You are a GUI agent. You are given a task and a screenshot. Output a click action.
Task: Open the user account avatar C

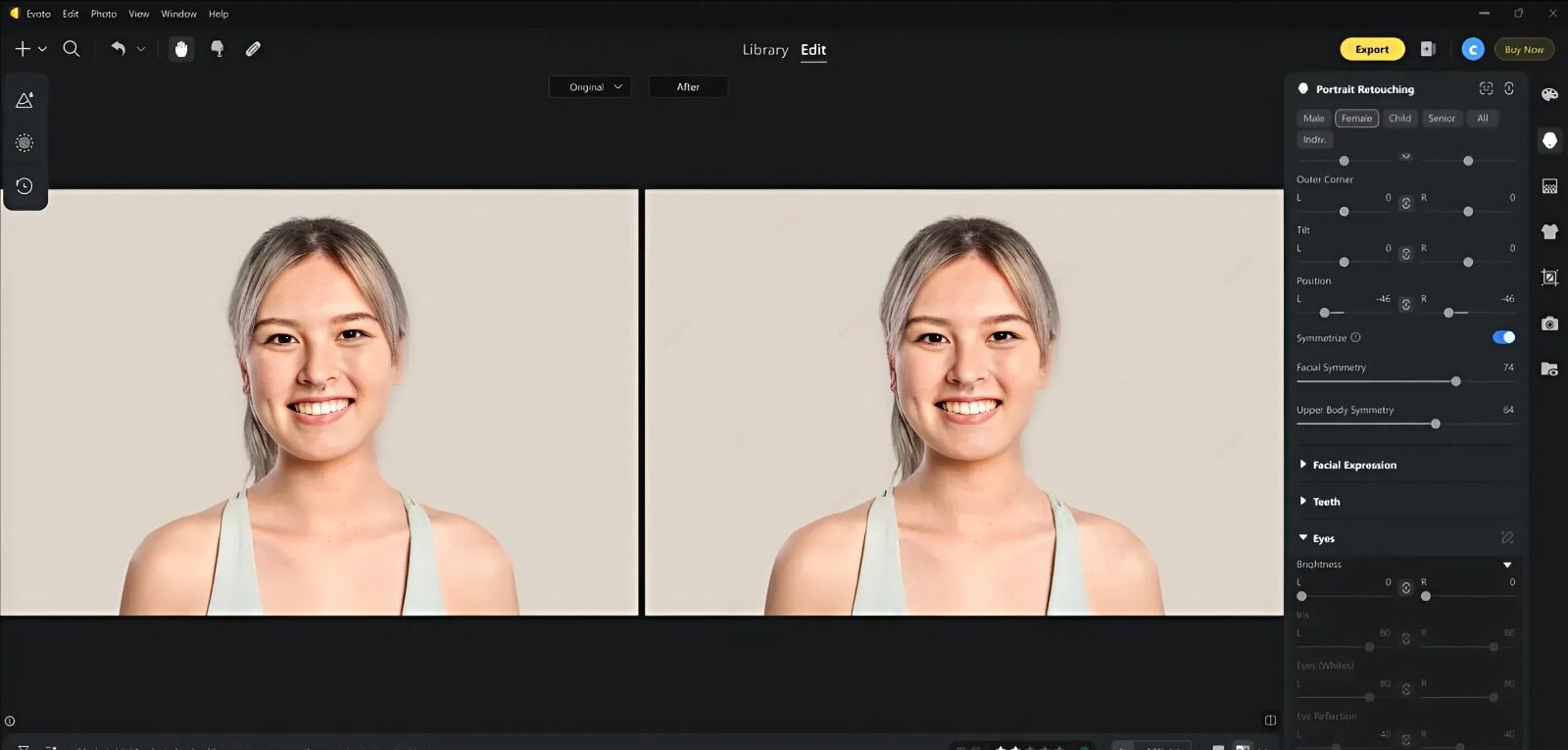[1472, 49]
